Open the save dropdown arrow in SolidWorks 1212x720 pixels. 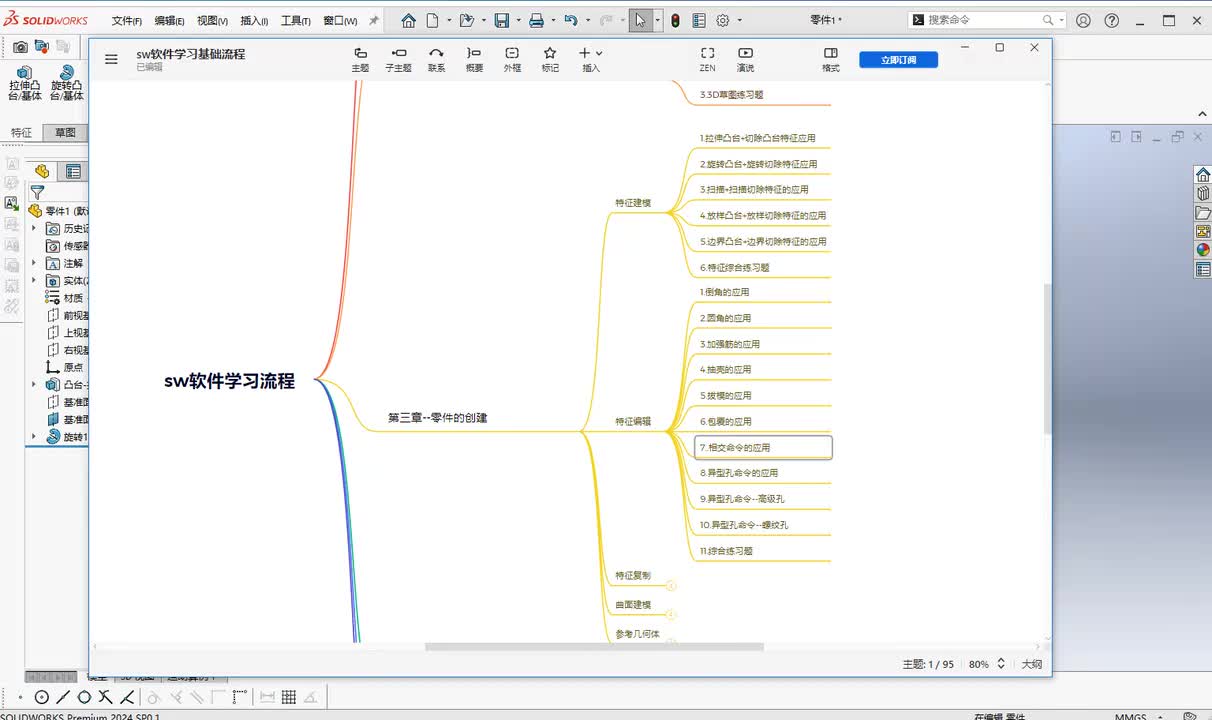point(517,20)
